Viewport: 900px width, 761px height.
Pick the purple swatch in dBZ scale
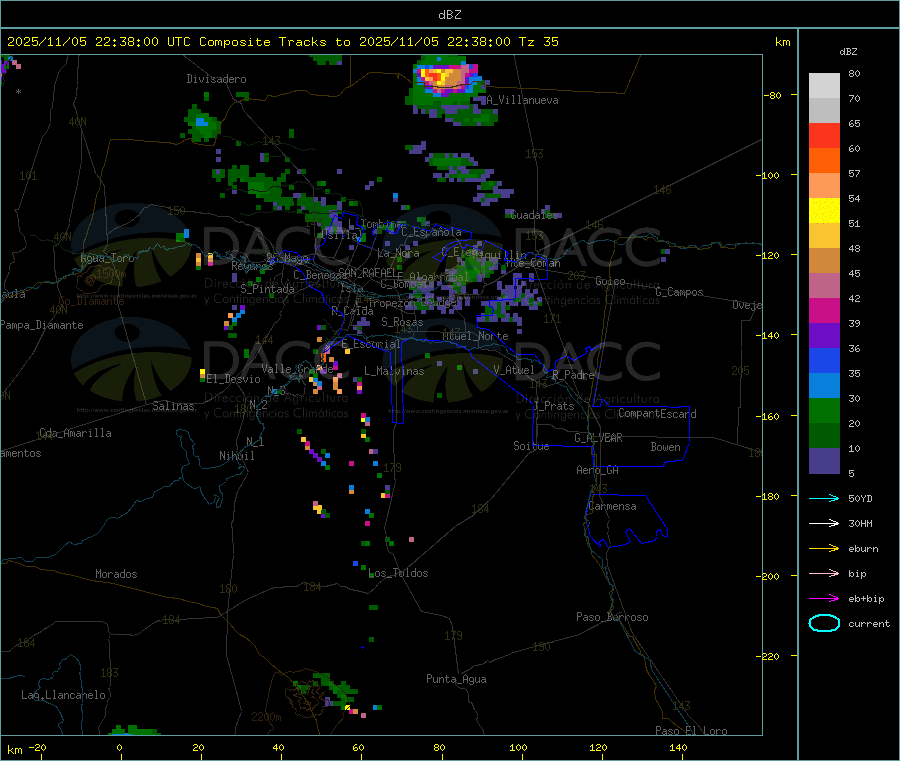point(824,336)
